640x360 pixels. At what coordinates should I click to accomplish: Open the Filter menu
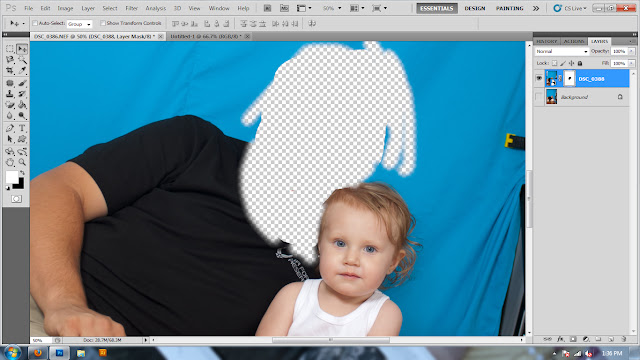pyautogui.click(x=131, y=8)
